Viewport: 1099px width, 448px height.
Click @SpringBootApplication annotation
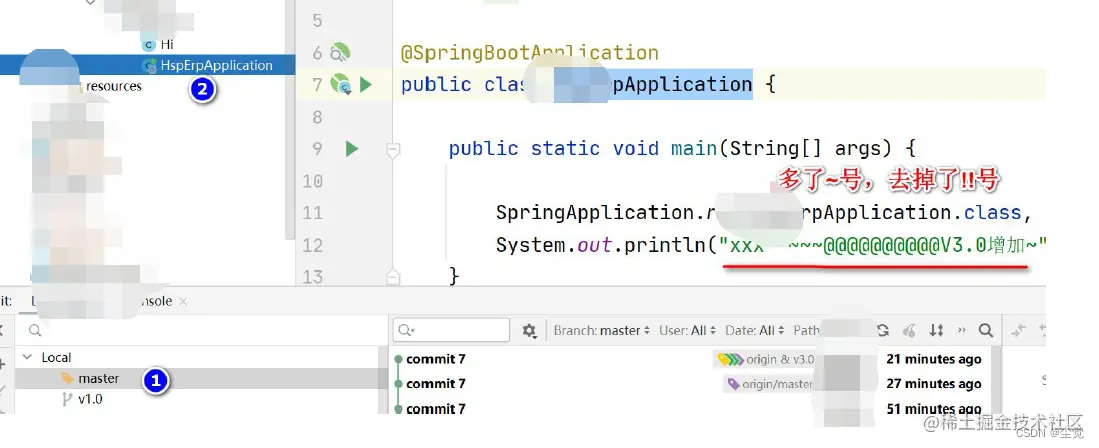click(529, 53)
